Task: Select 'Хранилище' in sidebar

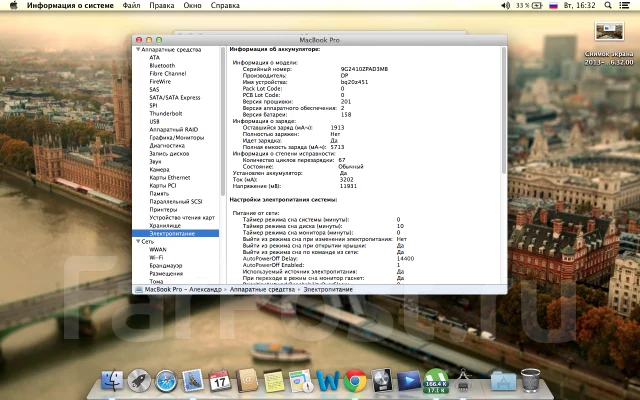Action: click(165, 225)
